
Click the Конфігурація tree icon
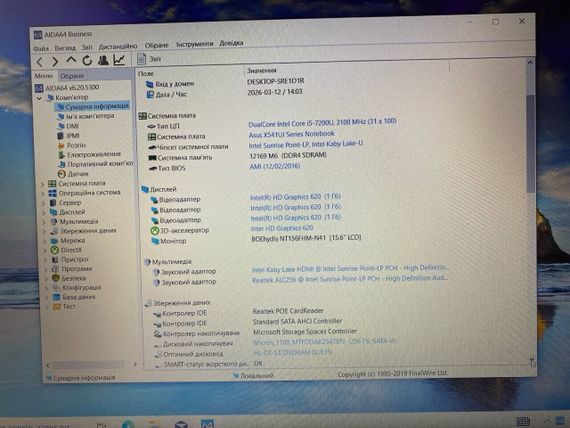[56, 288]
